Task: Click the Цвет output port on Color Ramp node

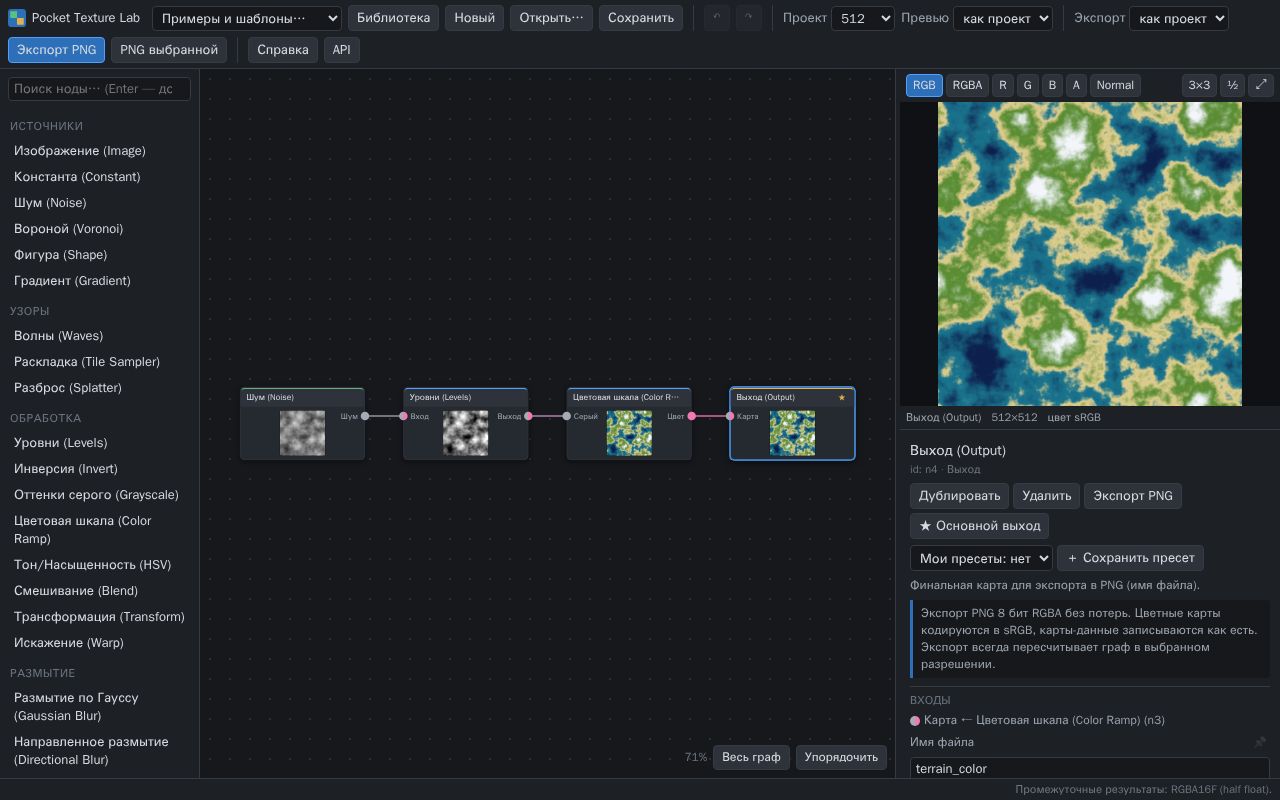Action: pyautogui.click(x=691, y=416)
